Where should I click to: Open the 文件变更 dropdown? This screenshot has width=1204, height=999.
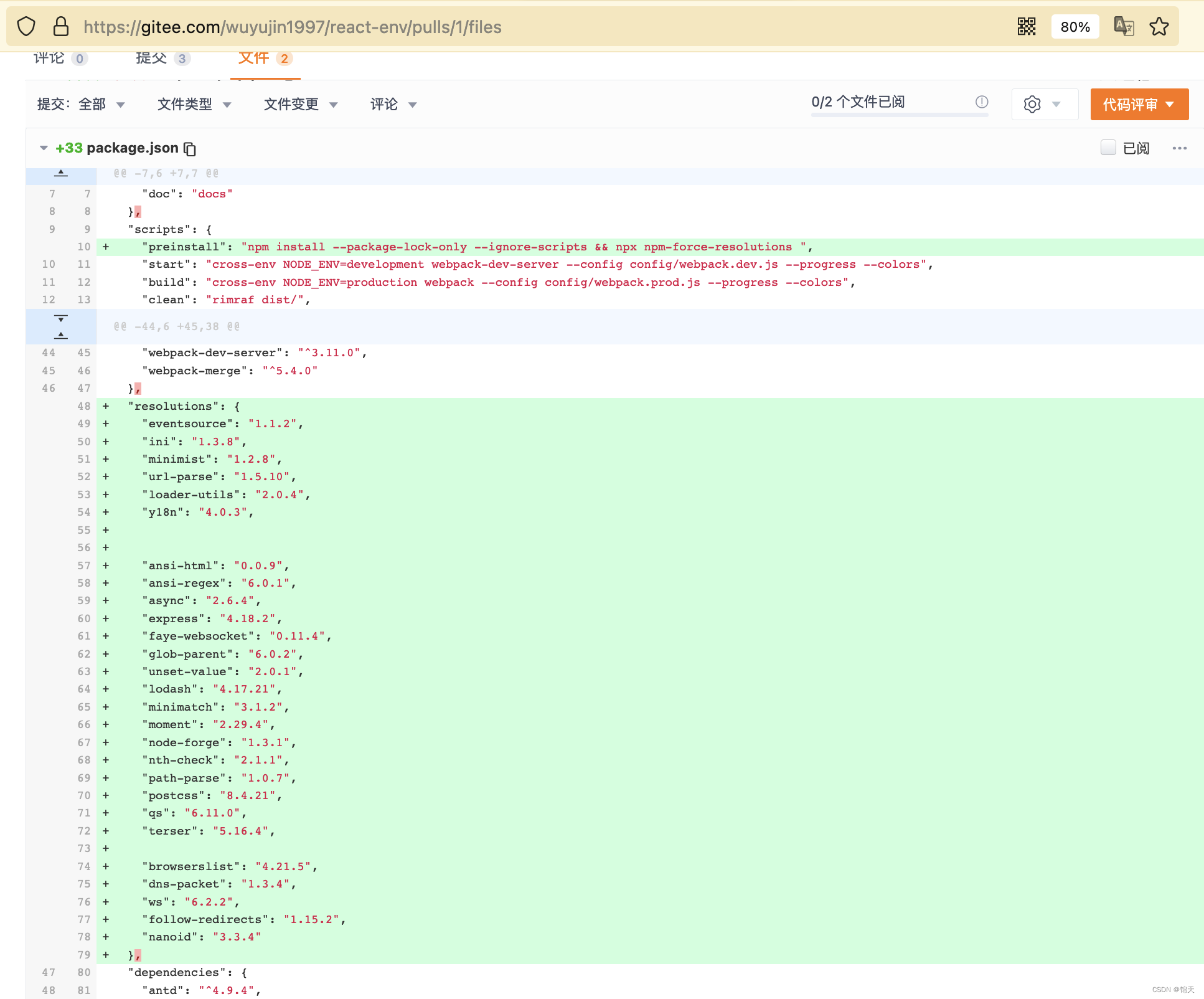(301, 104)
